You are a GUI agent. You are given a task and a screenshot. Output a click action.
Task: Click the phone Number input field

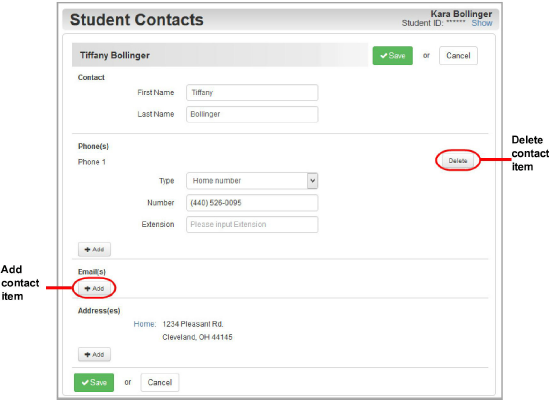(252, 203)
